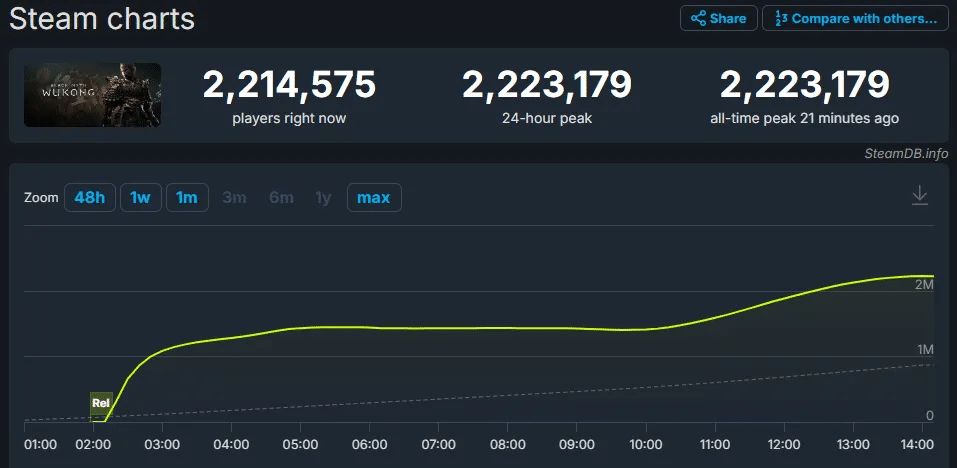Click the 24-hour peak value
Viewport: 957px width, 468px height.
tap(546, 86)
